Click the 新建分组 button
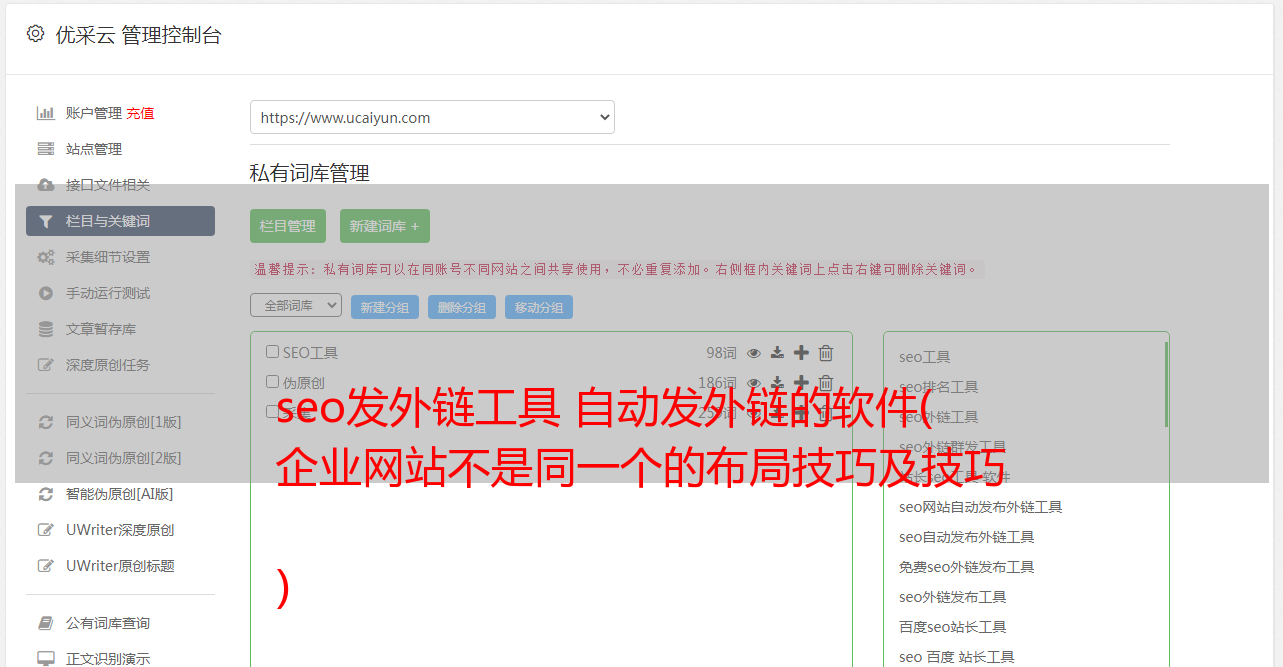Image resolution: width=1283 pixels, height=667 pixels. coord(385,307)
